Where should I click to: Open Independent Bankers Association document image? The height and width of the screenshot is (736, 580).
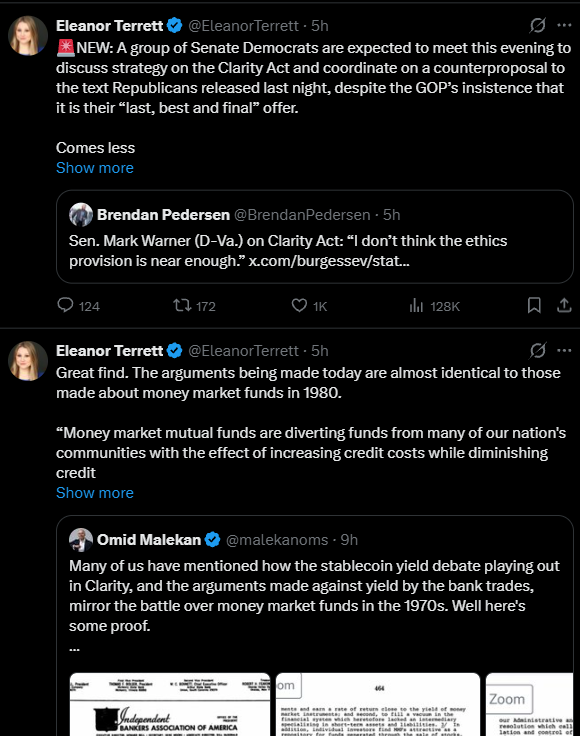170,705
